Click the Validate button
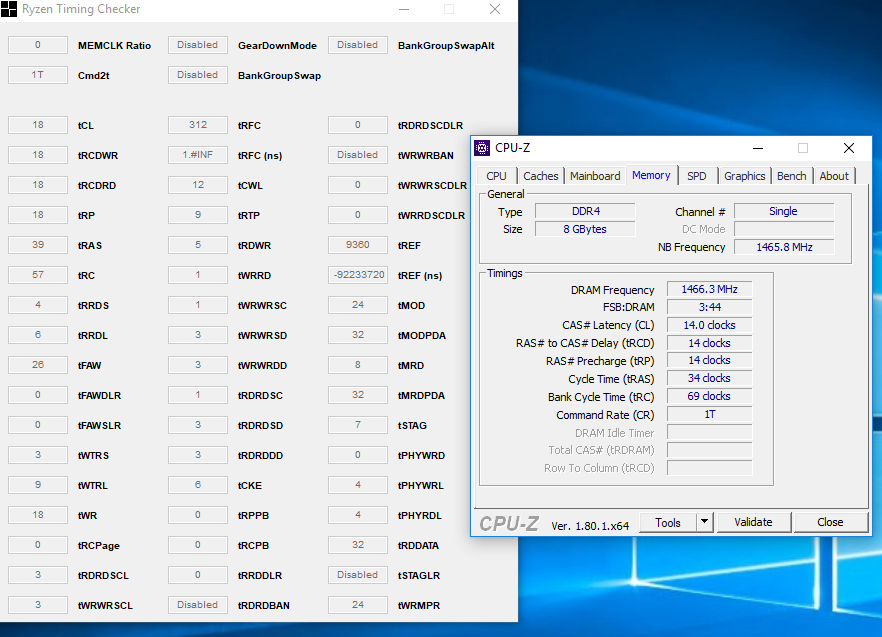Viewport: 882px width, 637px height. [x=753, y=522]
